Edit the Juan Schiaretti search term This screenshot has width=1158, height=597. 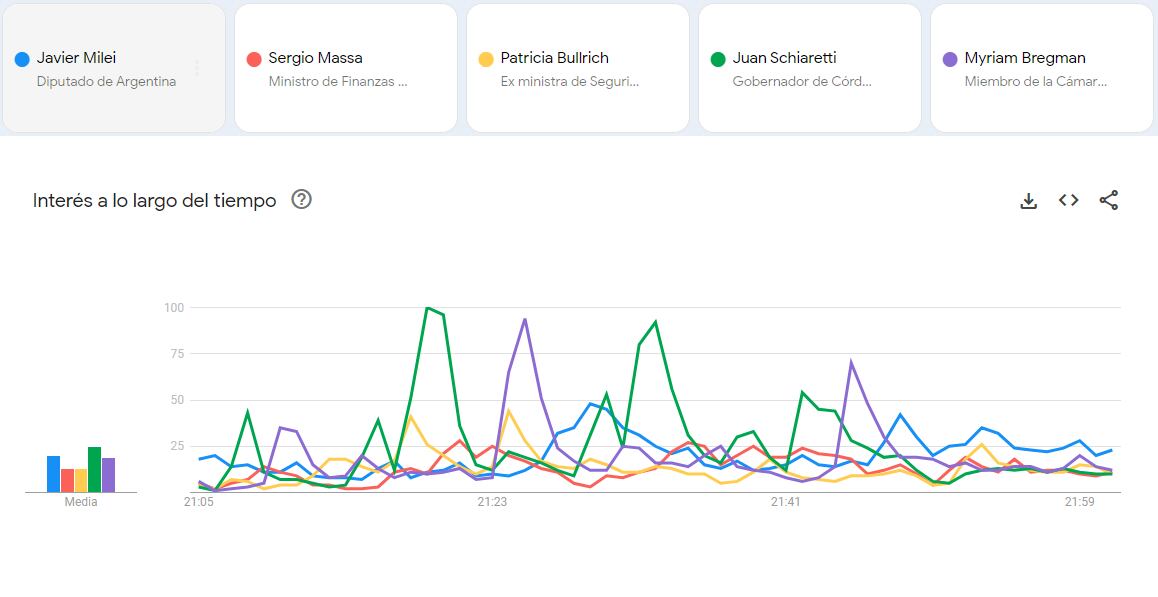[784, 58]
